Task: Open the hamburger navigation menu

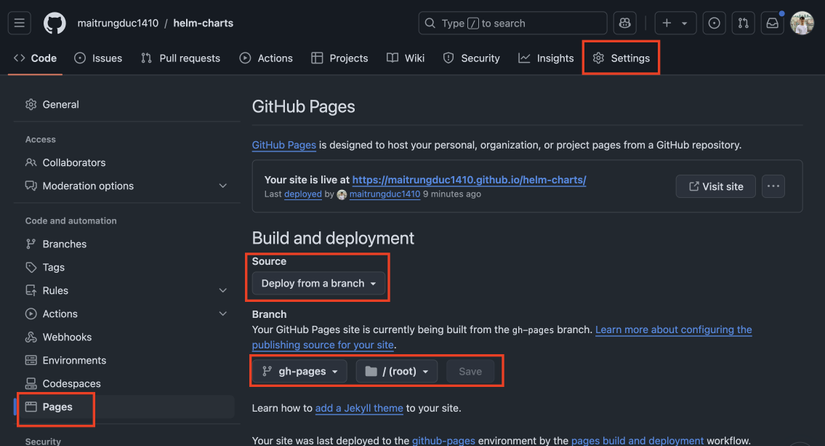Action: coord(19,23)
